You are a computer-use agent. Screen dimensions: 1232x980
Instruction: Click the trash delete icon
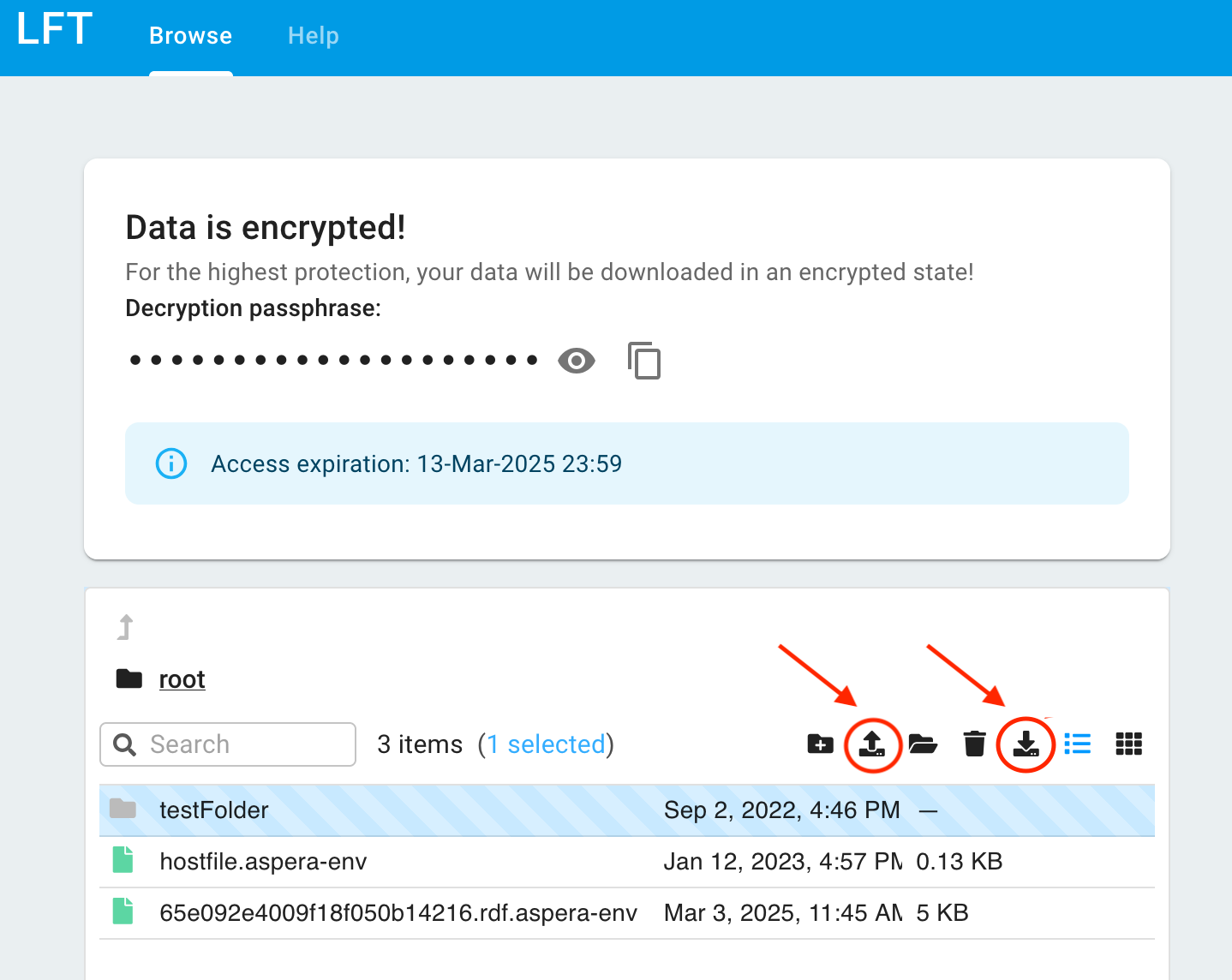pos(974,744)
